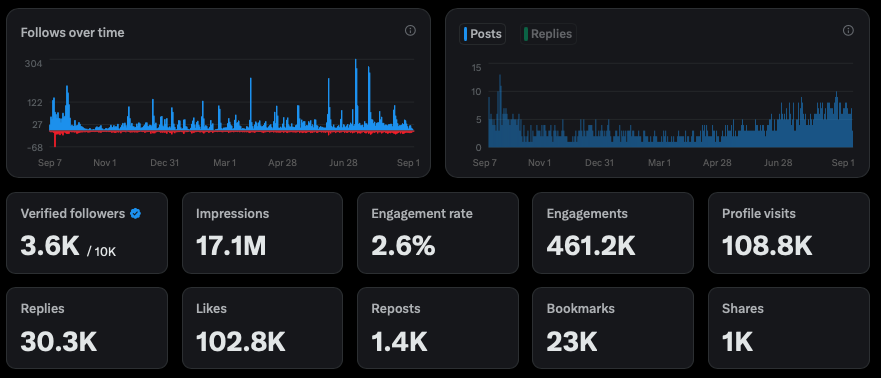Click the Follows over time title
This screenshot has width=881, height=378.
point(72,33)
